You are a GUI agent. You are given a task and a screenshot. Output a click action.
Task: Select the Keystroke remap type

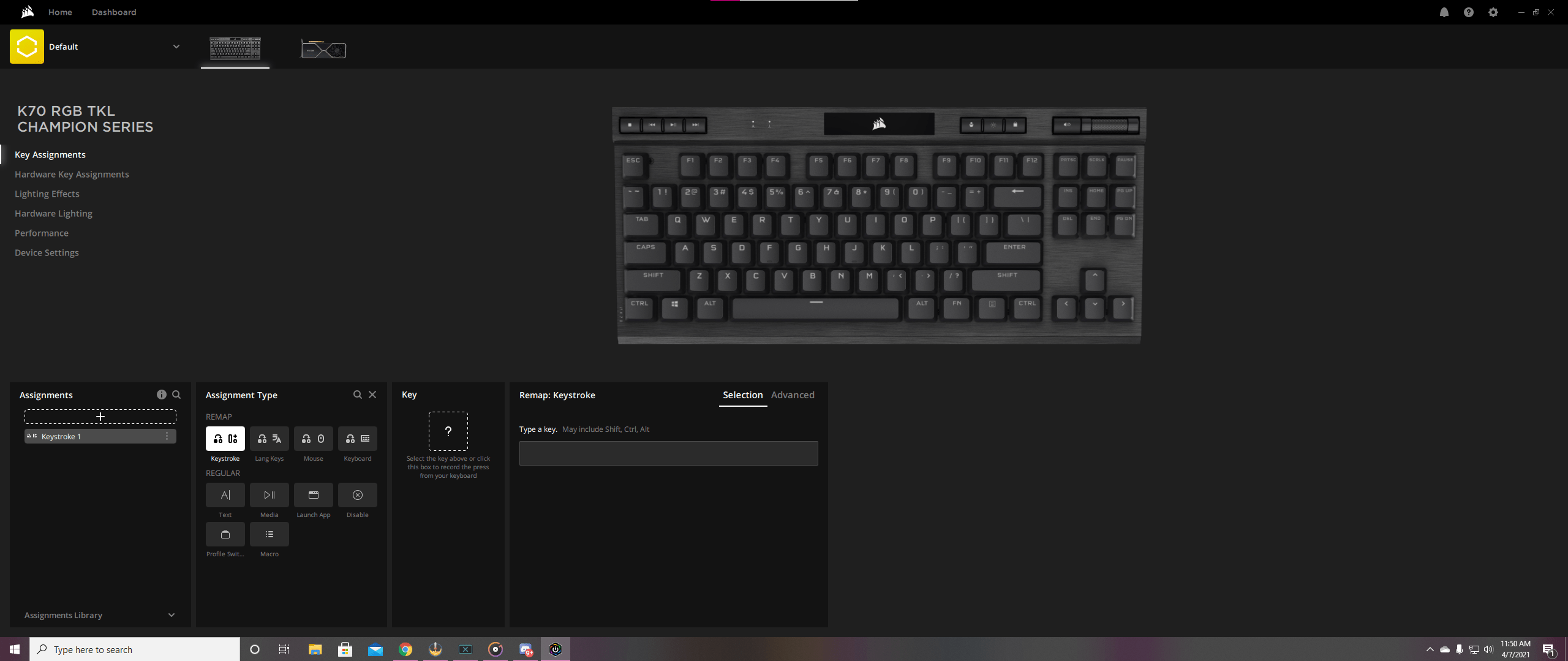tap(225, 439)
